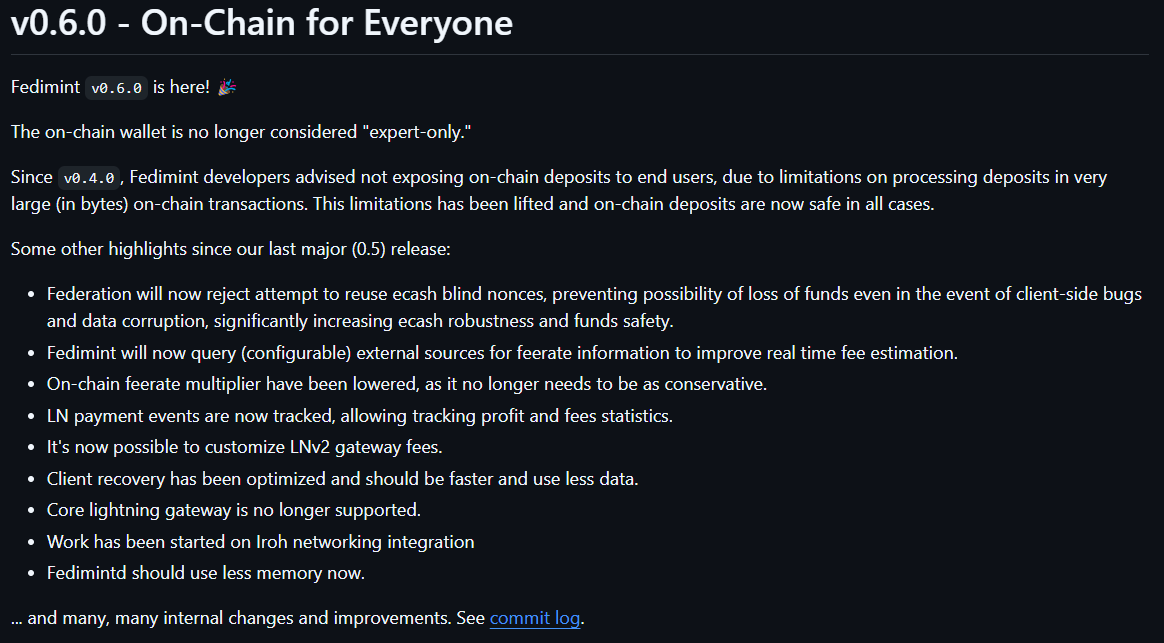Click the Core lightning gateway bullet
Screen dimensions: 1164x643
pos(233,510)
